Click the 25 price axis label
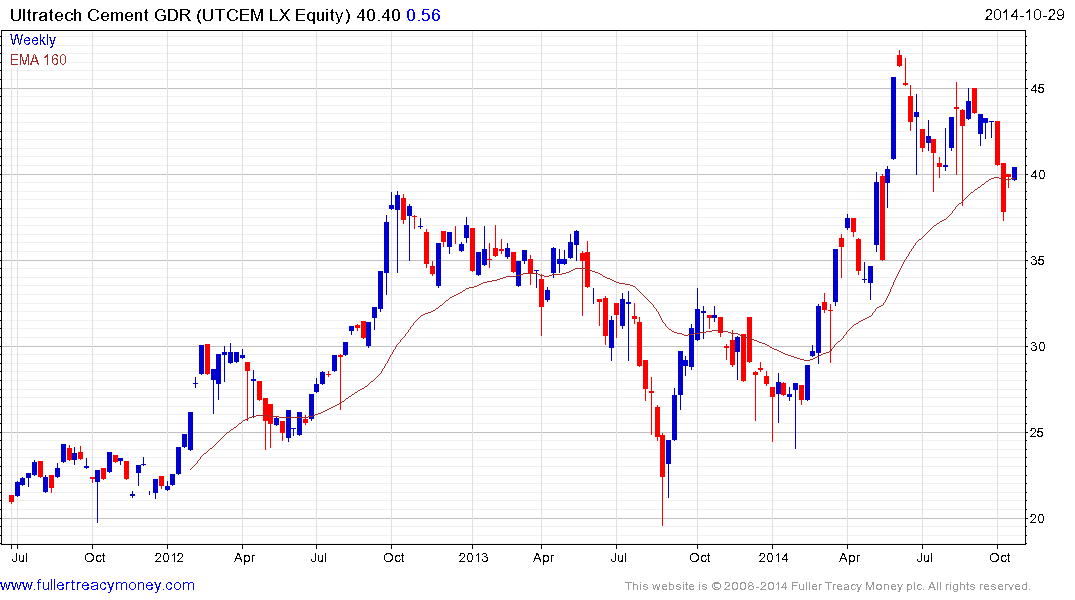This screenshot has height=600, width=1075. click(1038, 432)
